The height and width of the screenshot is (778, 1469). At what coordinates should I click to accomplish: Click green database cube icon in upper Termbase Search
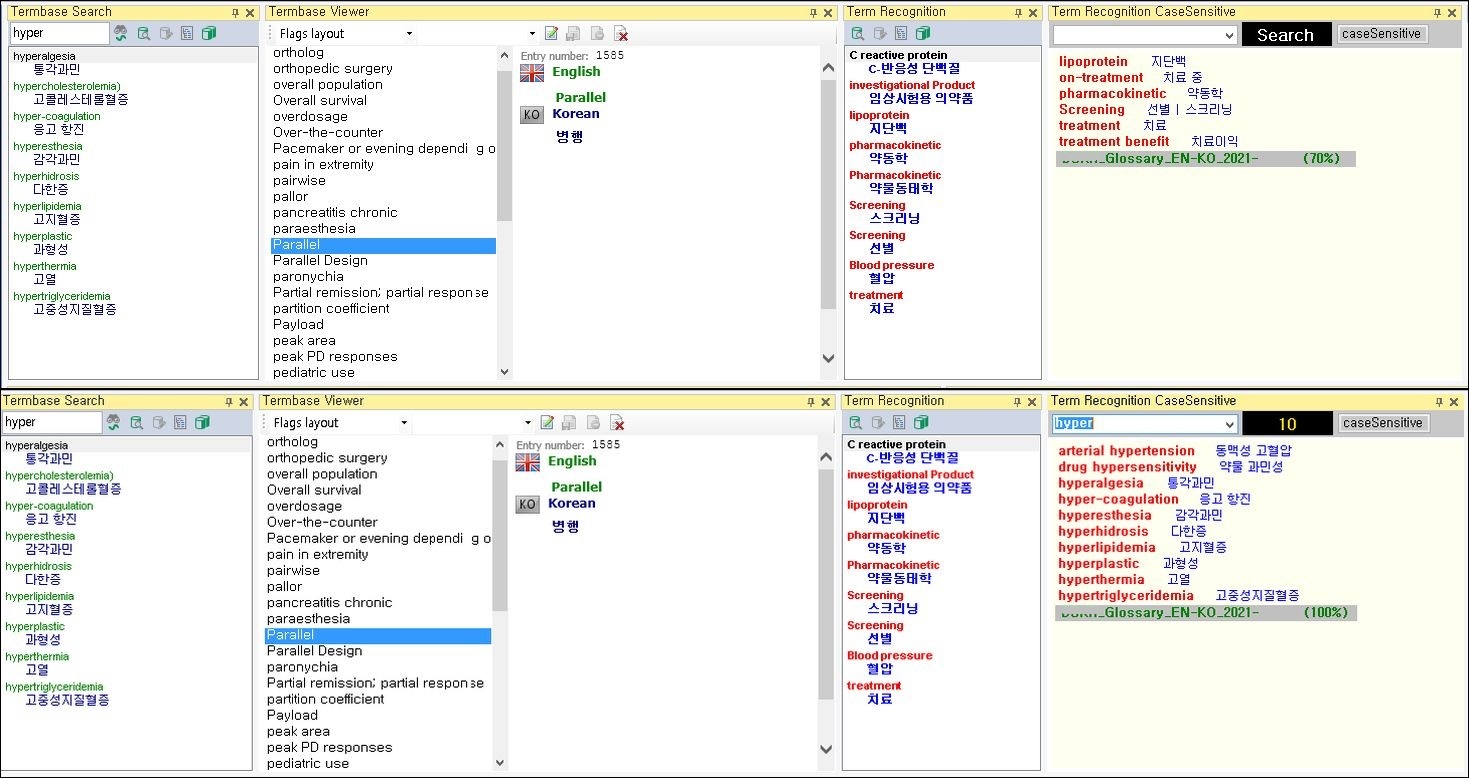click(x=209, y=33)
